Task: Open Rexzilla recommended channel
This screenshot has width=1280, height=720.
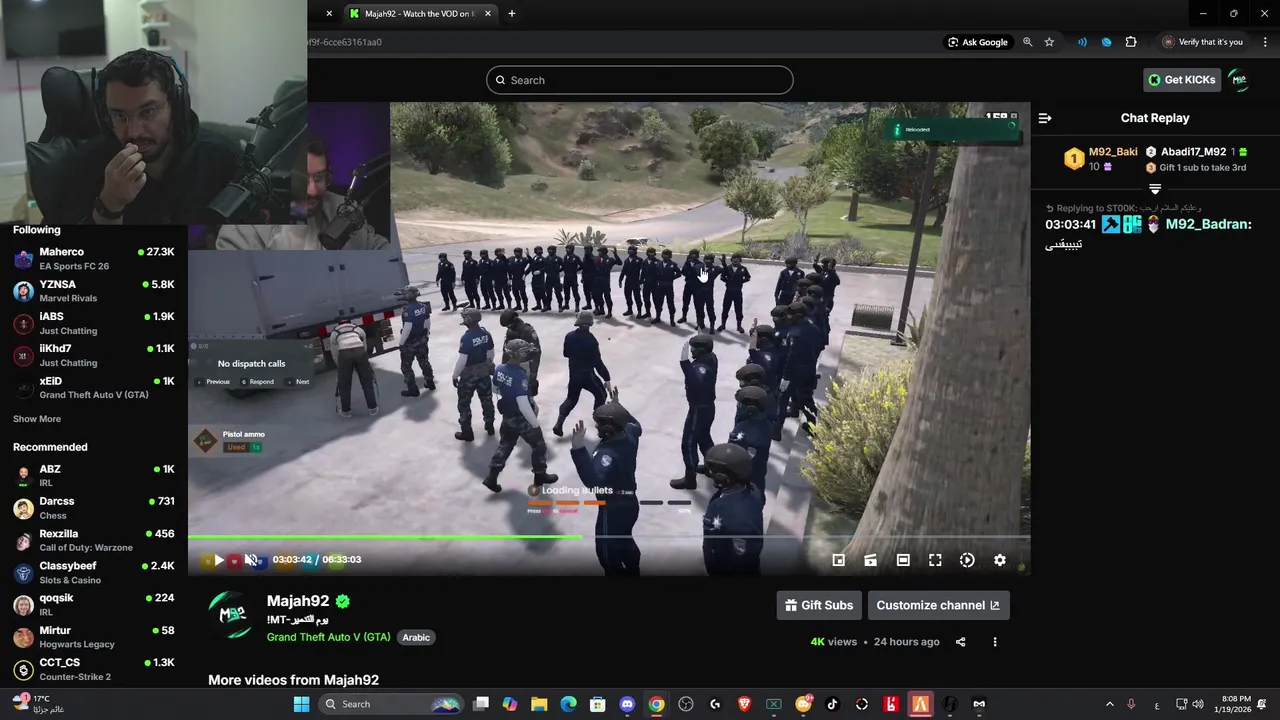Action: [x=94, y=540]
